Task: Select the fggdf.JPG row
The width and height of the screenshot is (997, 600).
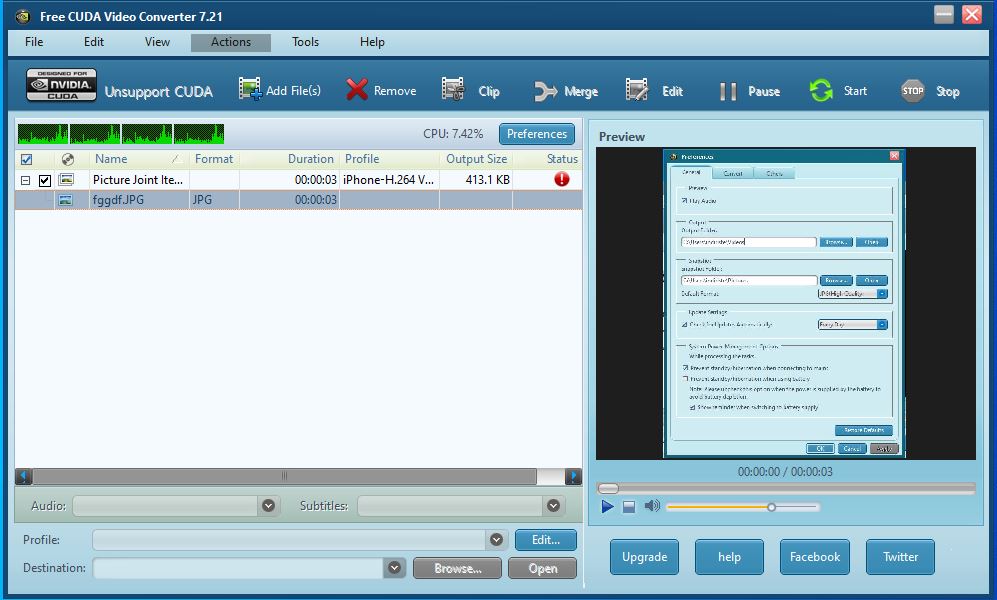Action: tap(298, 200)
